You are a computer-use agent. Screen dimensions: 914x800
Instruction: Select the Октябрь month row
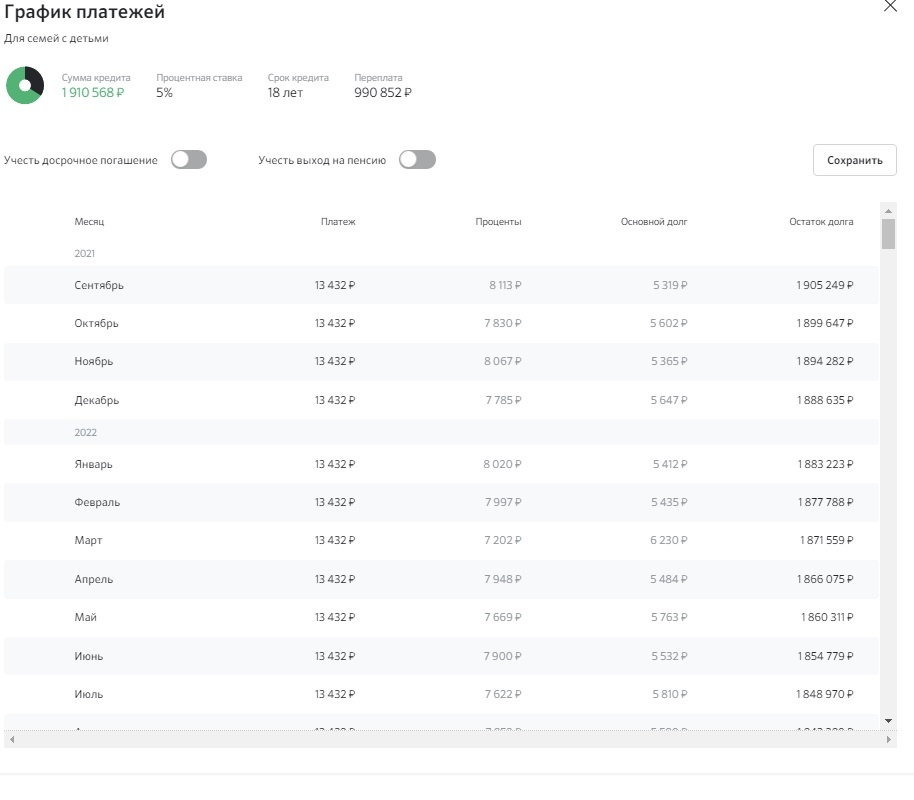(x=441, y=323)
